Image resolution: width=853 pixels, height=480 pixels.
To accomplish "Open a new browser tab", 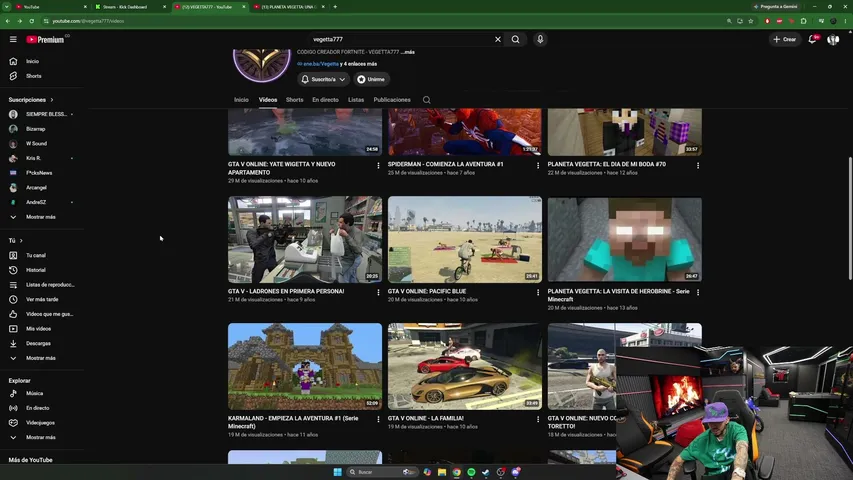I will pos(335,7).
